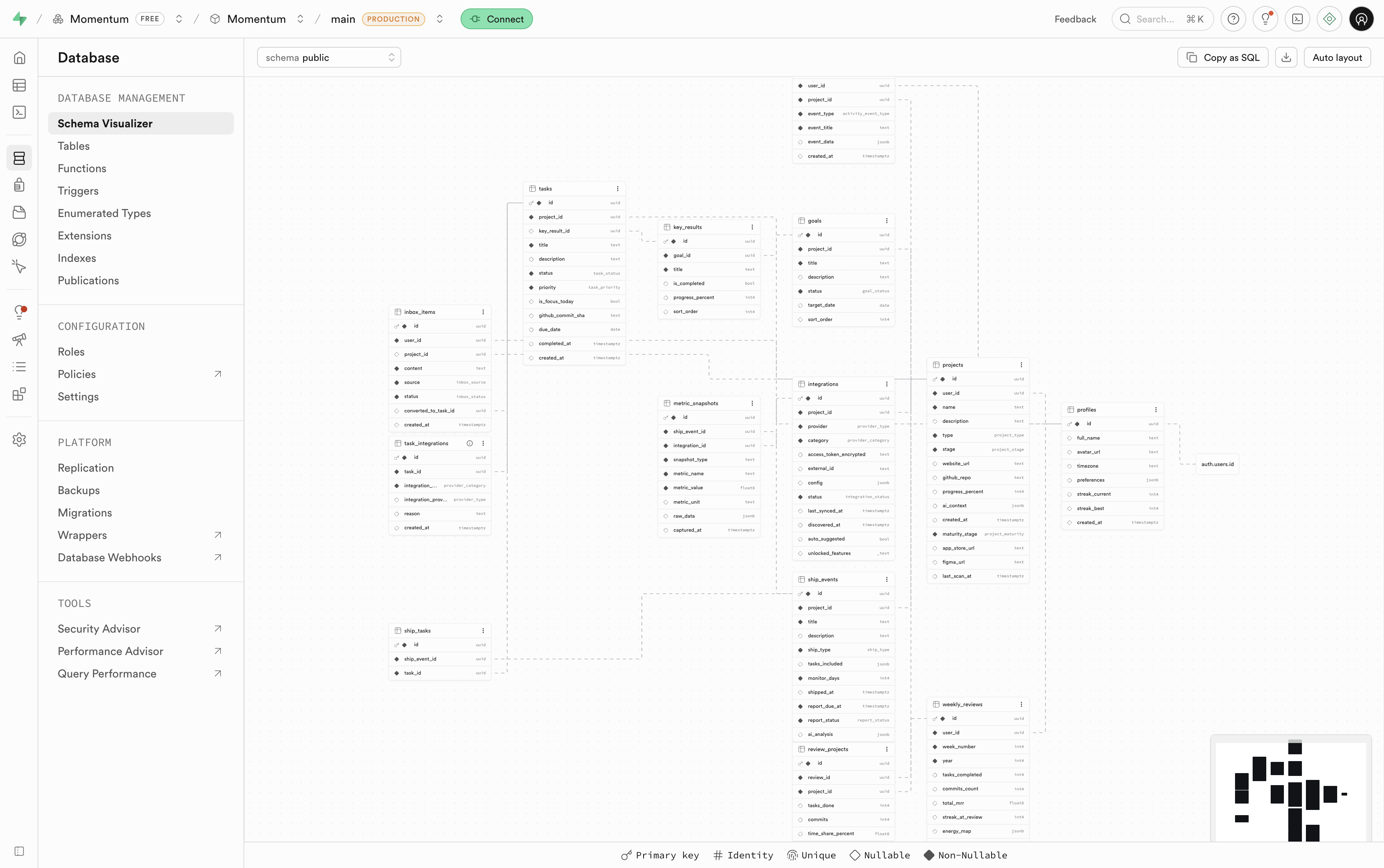Open the projects table options menu
Screen dimensions: 1384x868
coord(1021,365)
